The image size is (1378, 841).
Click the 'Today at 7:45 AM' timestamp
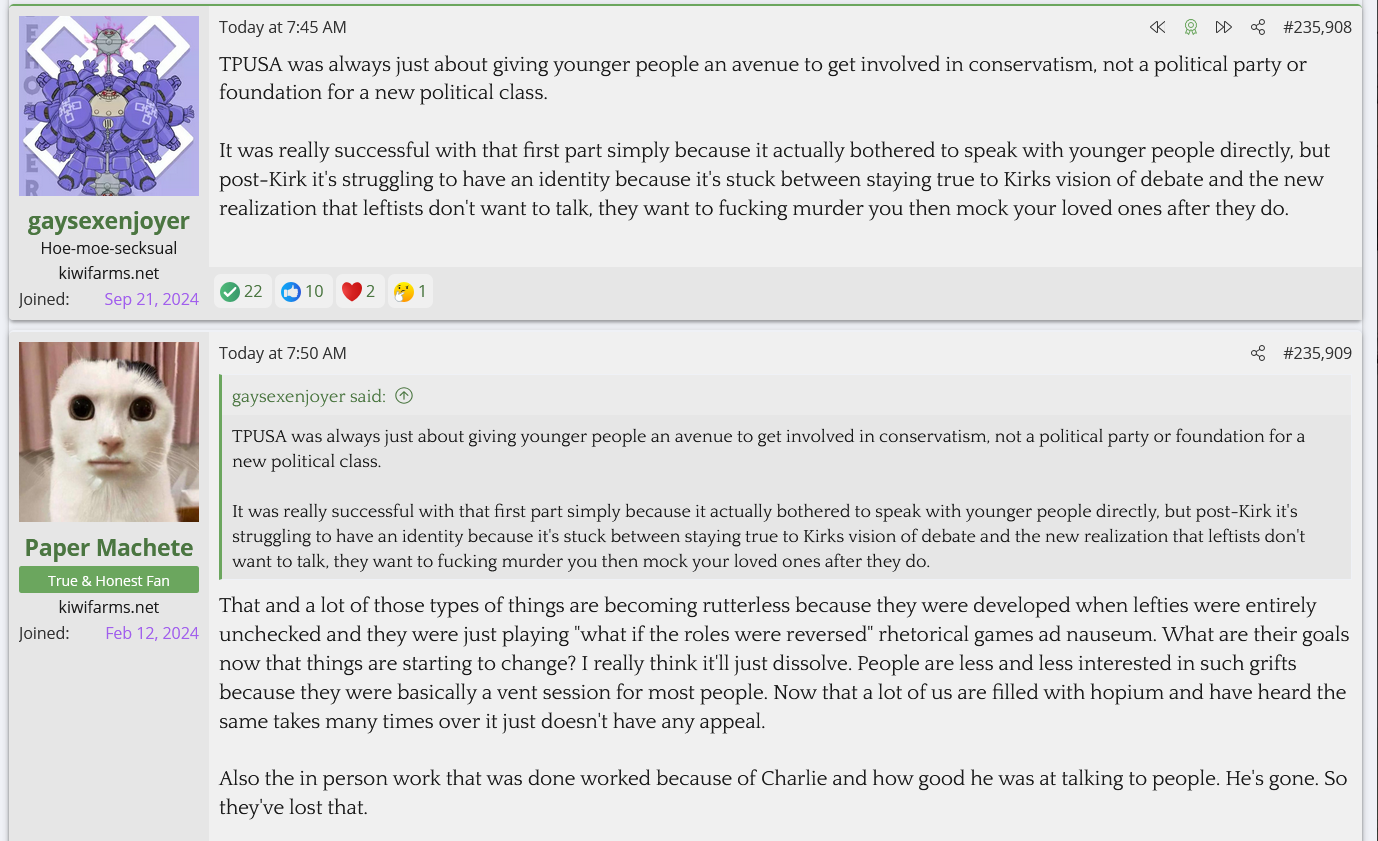coord(283,27)
